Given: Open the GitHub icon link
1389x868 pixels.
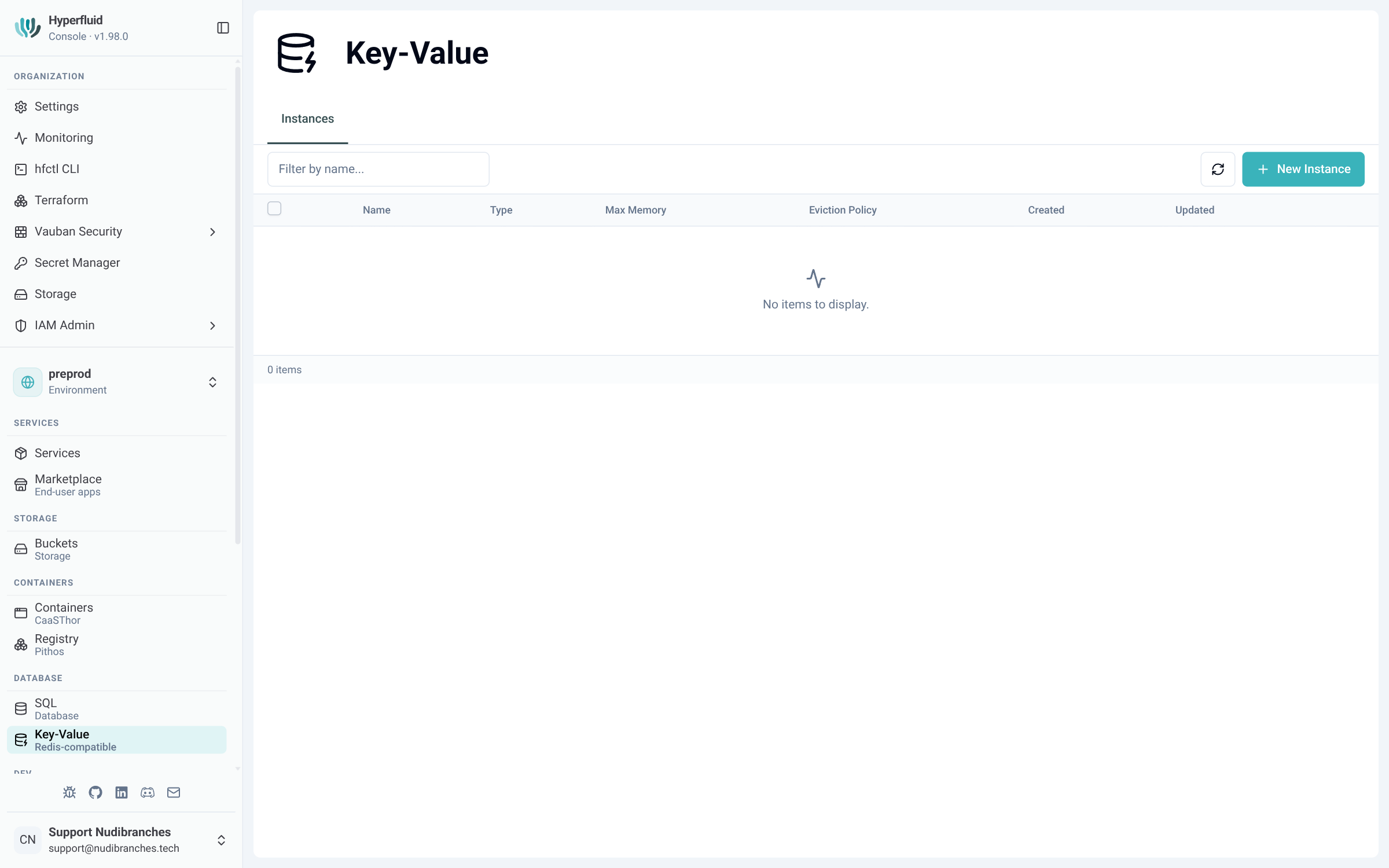Looking at the screenshot, I should pos(95,792).
